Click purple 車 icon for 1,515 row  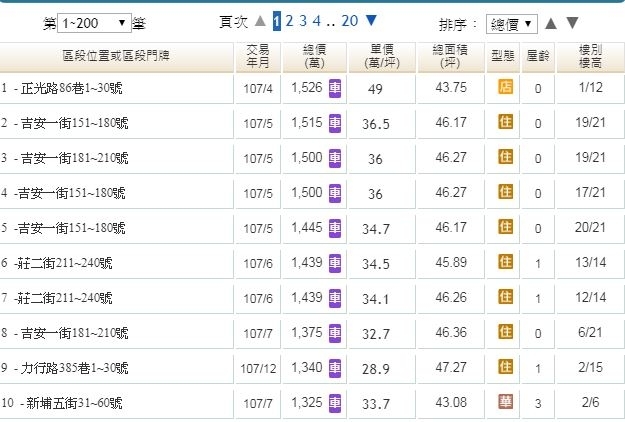[x=334, y=122]
